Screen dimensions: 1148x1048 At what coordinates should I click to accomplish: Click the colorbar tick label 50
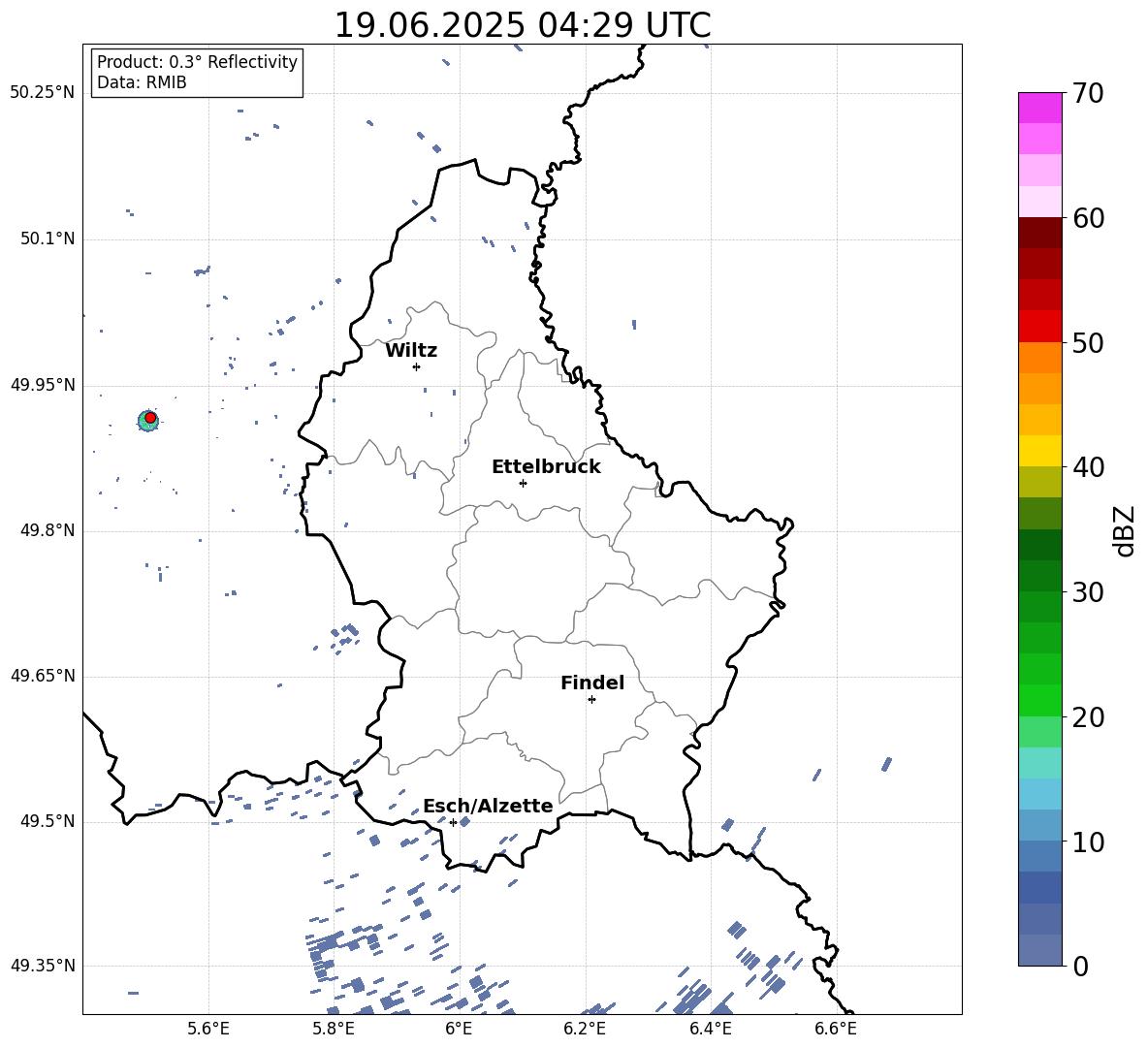1088,342
